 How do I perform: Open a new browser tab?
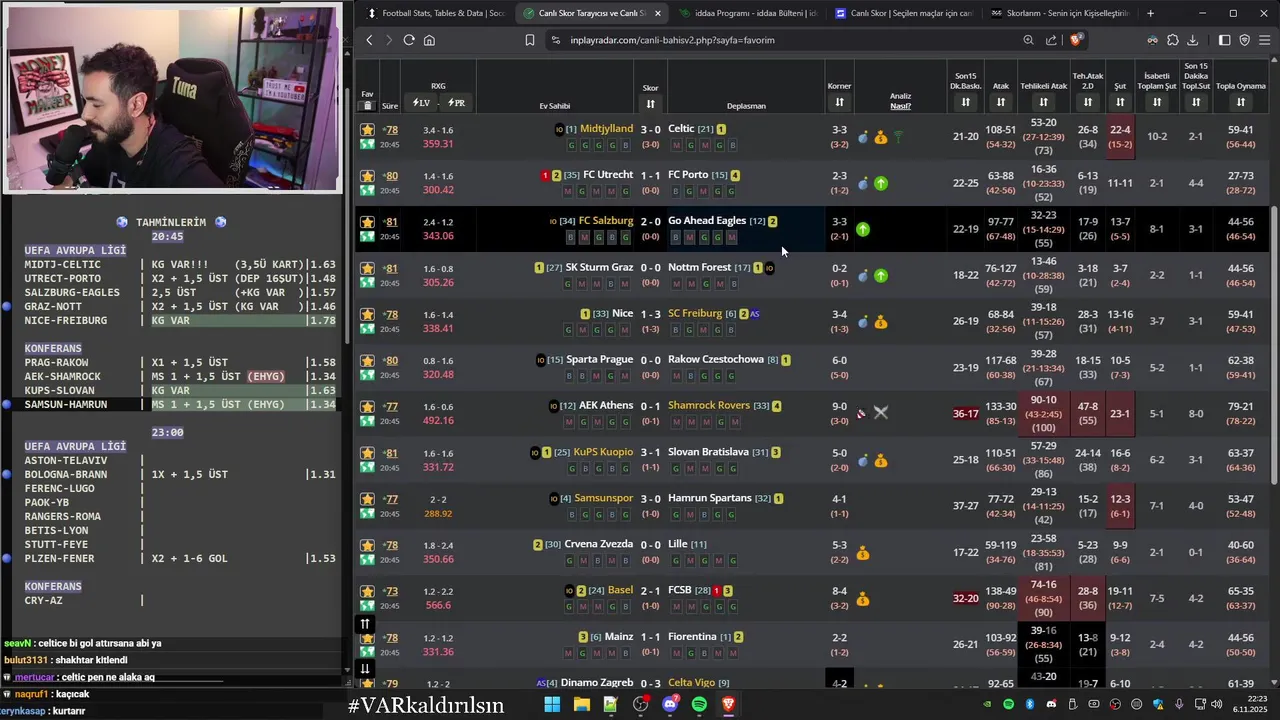pyautogui.click(x=1150, y=13)
